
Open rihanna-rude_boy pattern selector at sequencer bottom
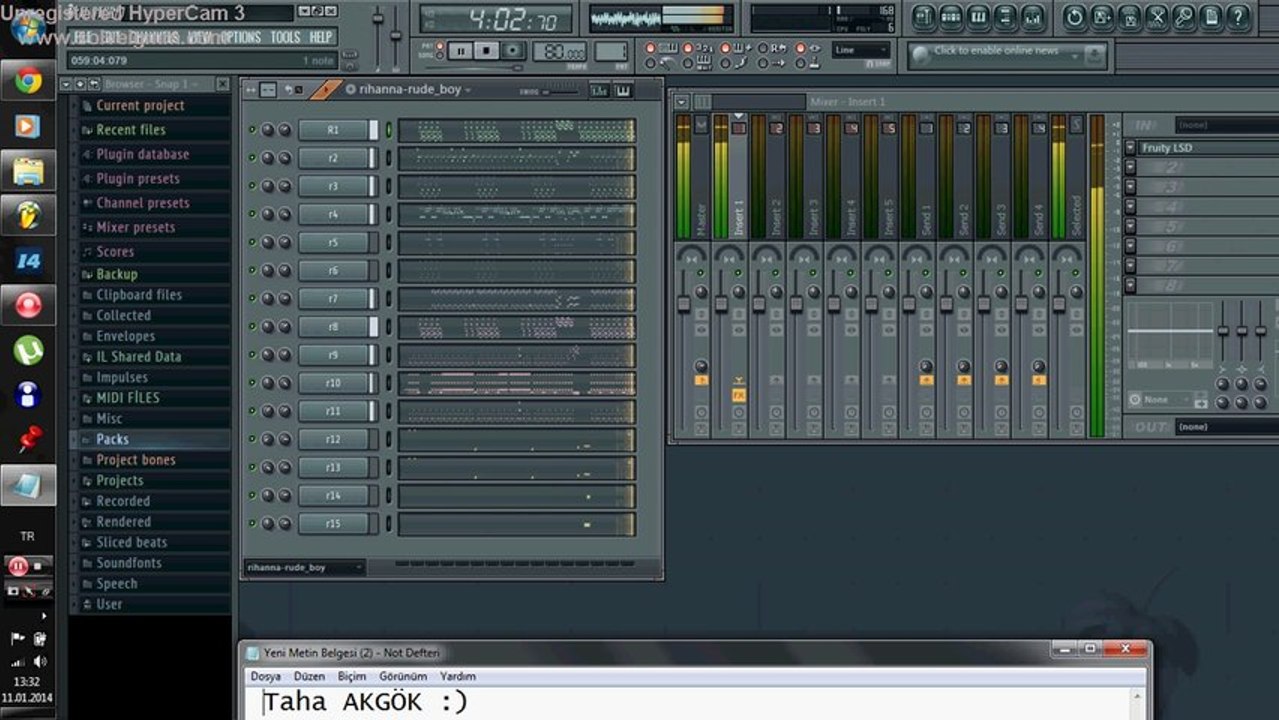pos(304,567)
